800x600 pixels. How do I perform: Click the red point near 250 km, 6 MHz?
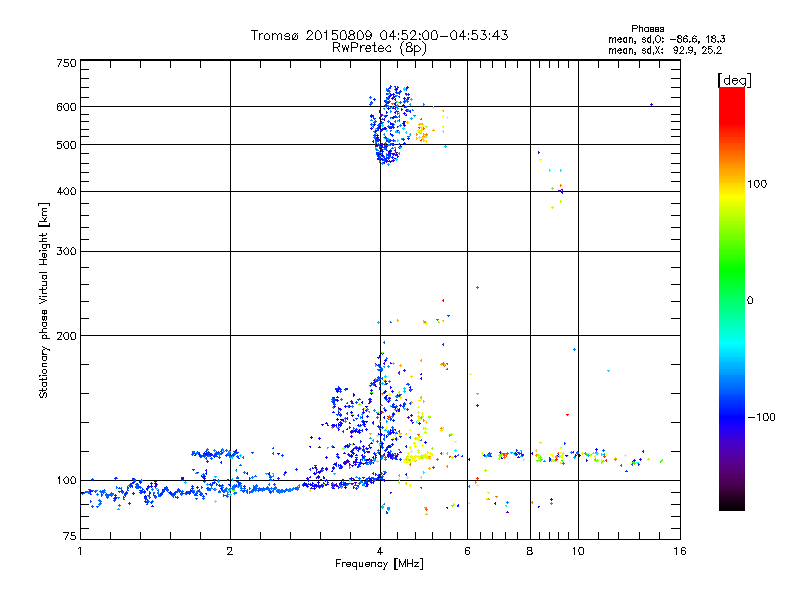click(x=478, y=288)
